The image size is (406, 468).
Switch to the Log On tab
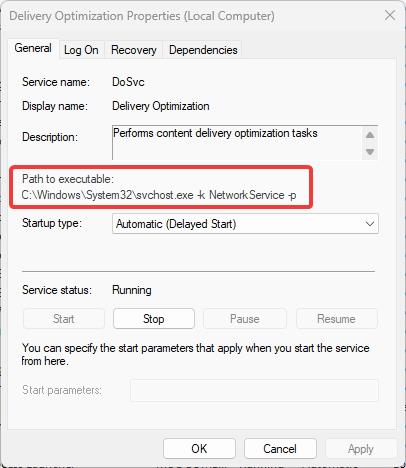pyautogui.click(x=81, y=50)
